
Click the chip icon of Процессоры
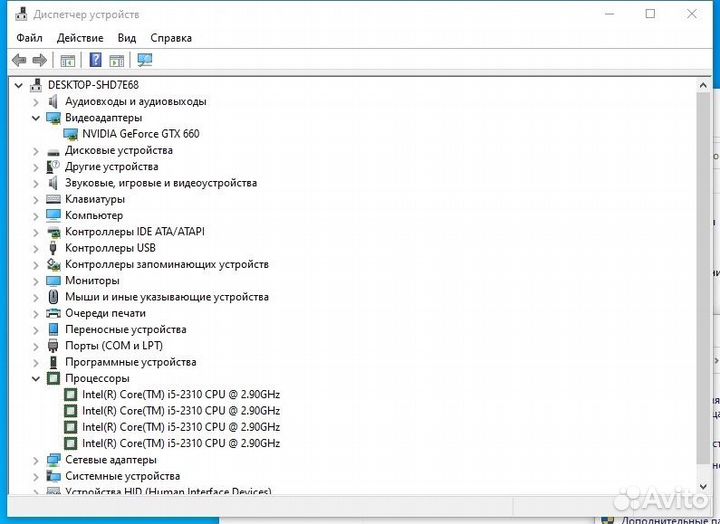53,378
